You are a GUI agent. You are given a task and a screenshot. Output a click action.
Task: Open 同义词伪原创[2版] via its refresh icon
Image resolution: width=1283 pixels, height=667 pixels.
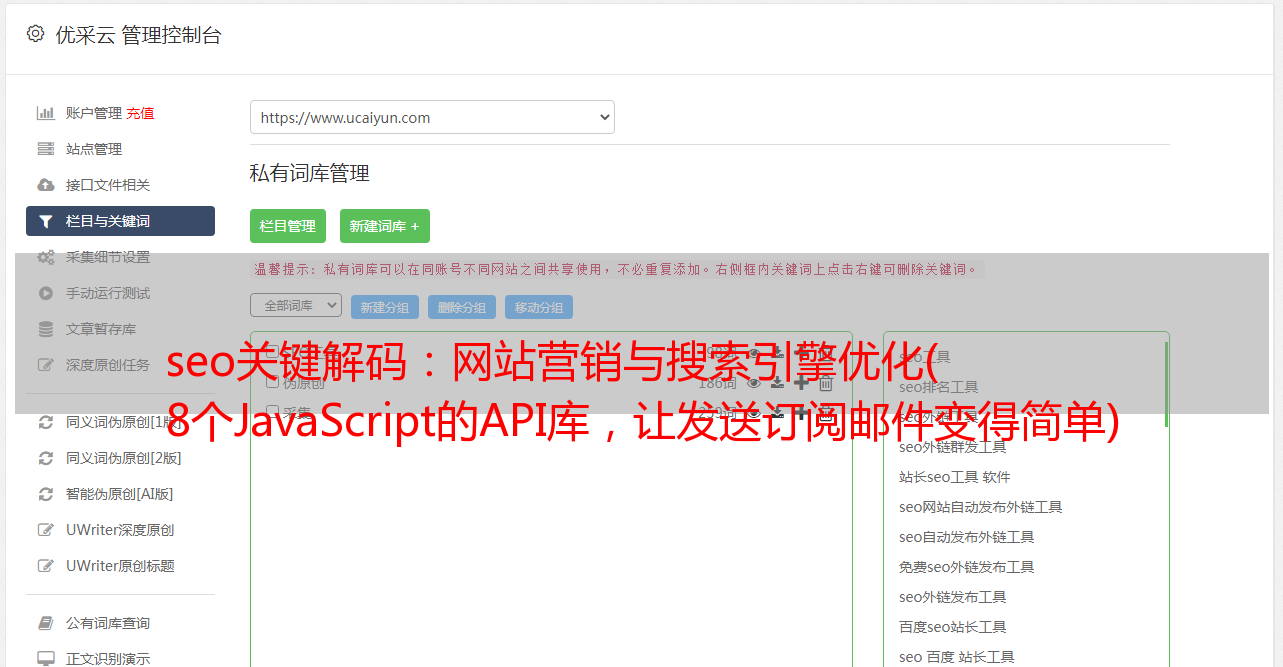point(45,458)
